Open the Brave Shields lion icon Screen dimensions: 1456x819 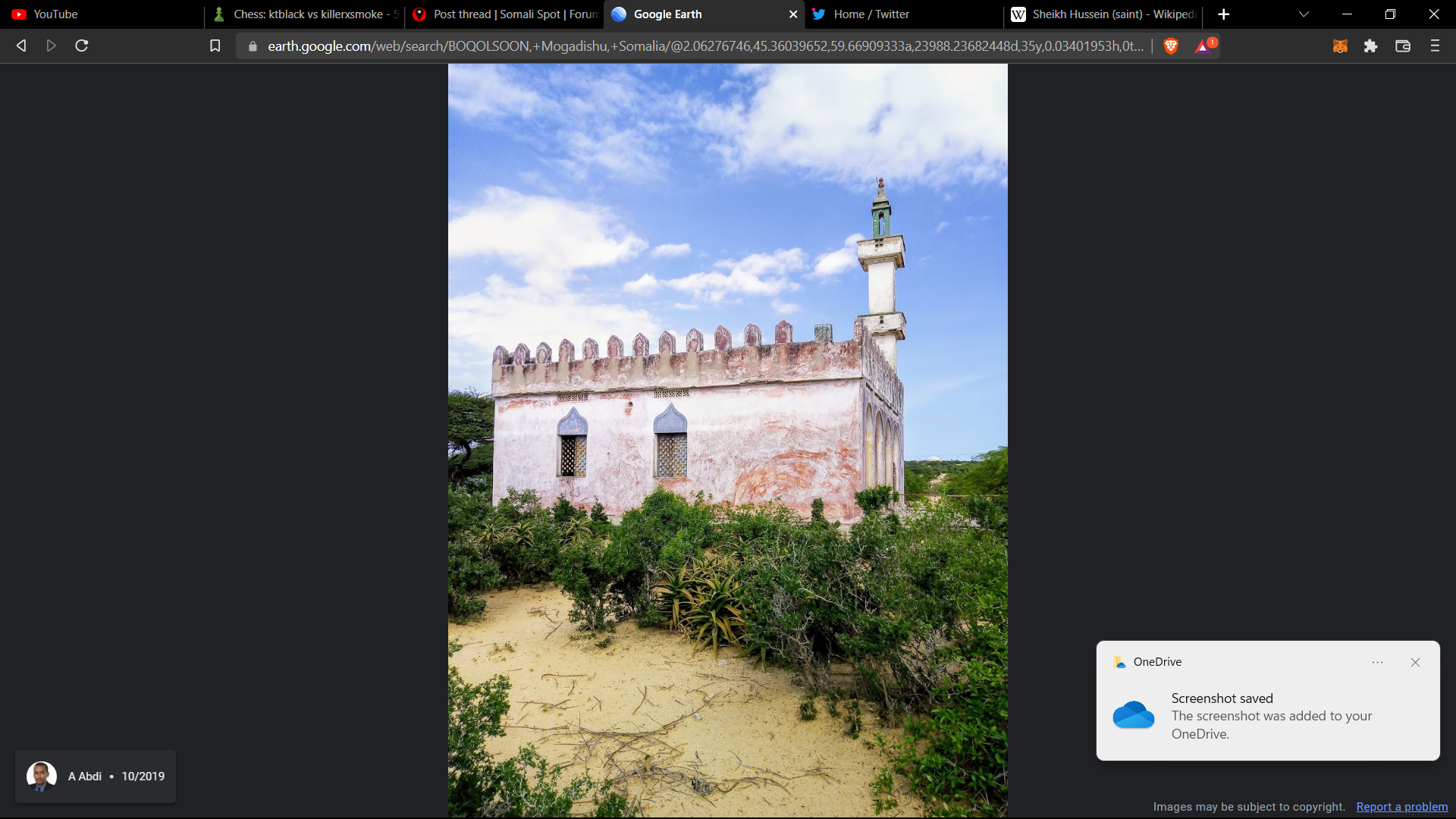tap(1171, 46)
